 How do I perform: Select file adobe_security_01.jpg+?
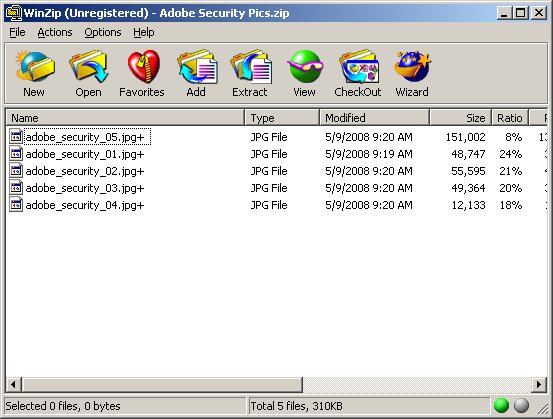[85, 154]
